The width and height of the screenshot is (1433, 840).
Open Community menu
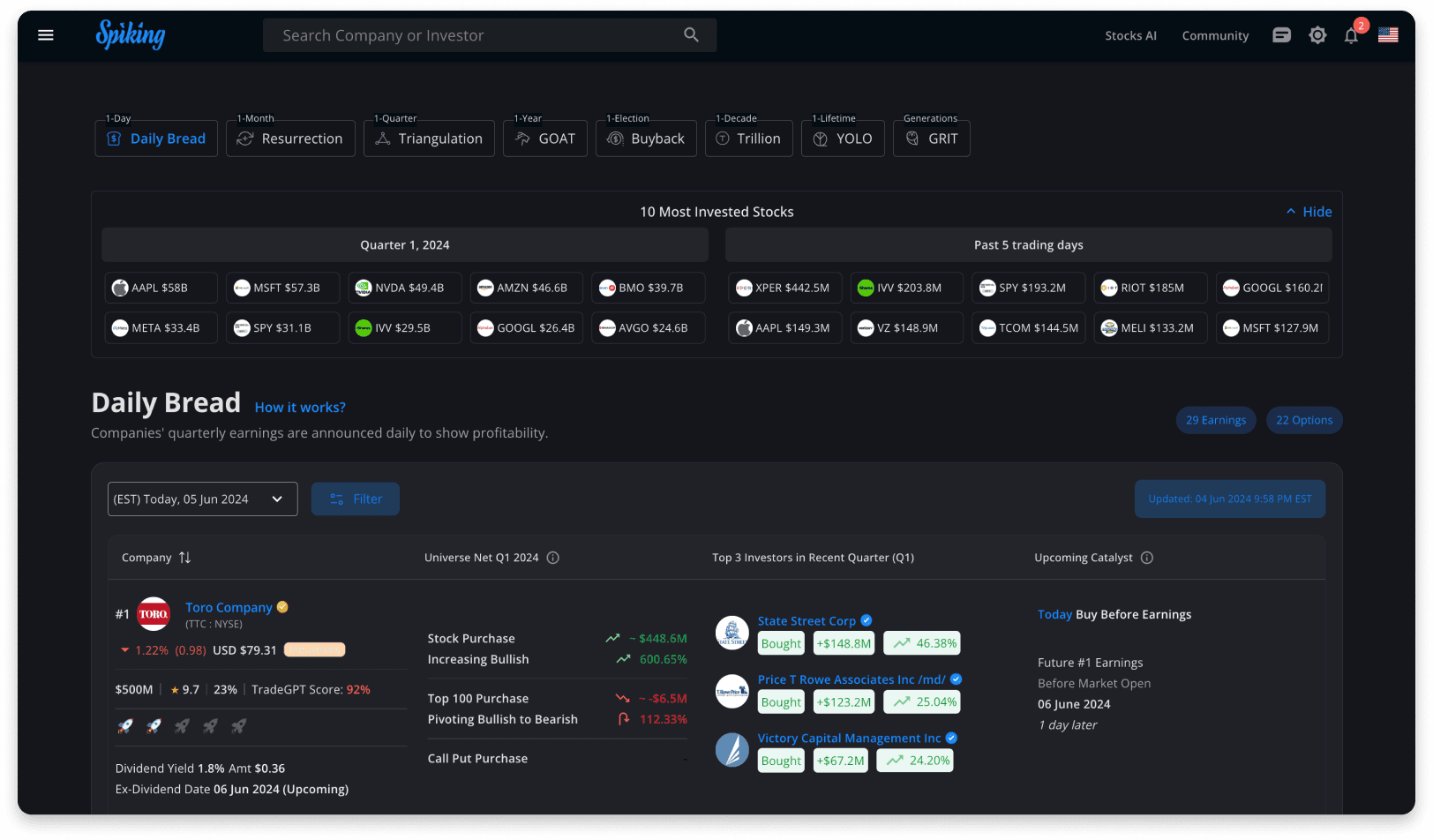point(1215,36)
